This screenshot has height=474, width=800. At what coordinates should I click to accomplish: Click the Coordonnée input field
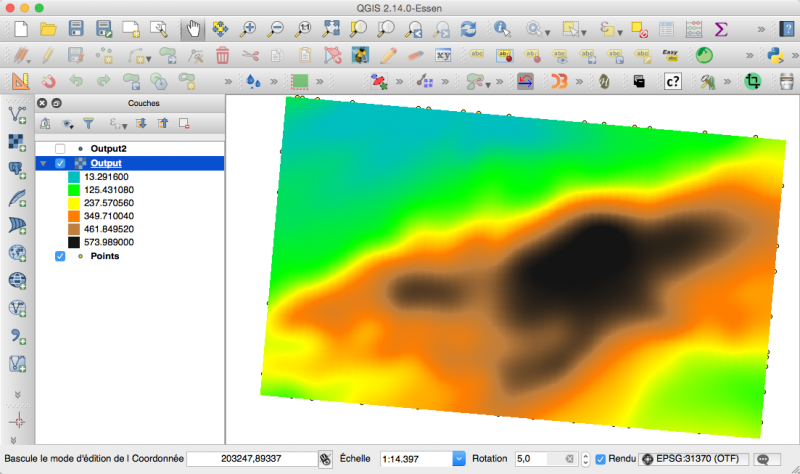pyautogui.click(x=250, y=459)
